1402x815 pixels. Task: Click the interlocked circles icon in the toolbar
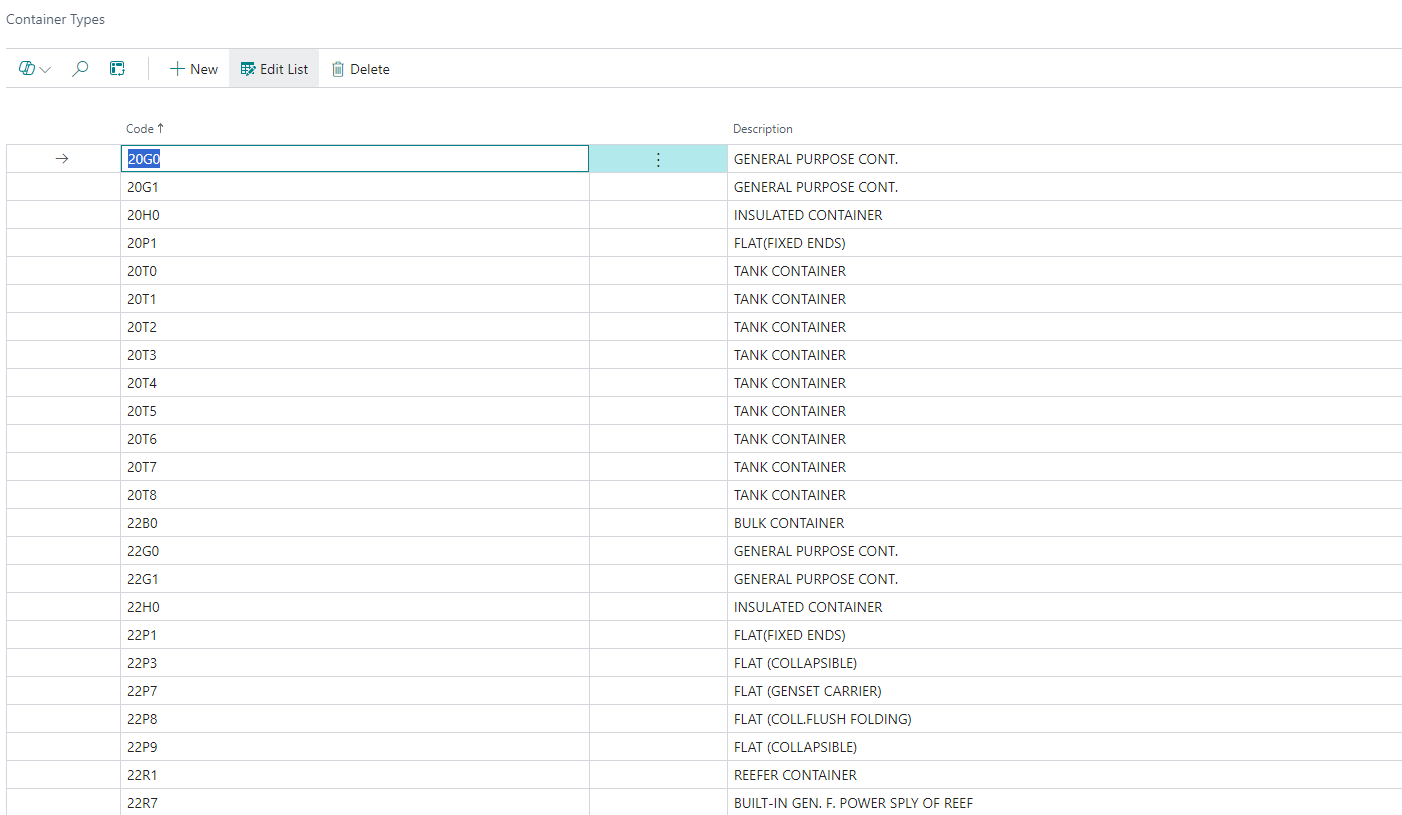click(25, 68)
